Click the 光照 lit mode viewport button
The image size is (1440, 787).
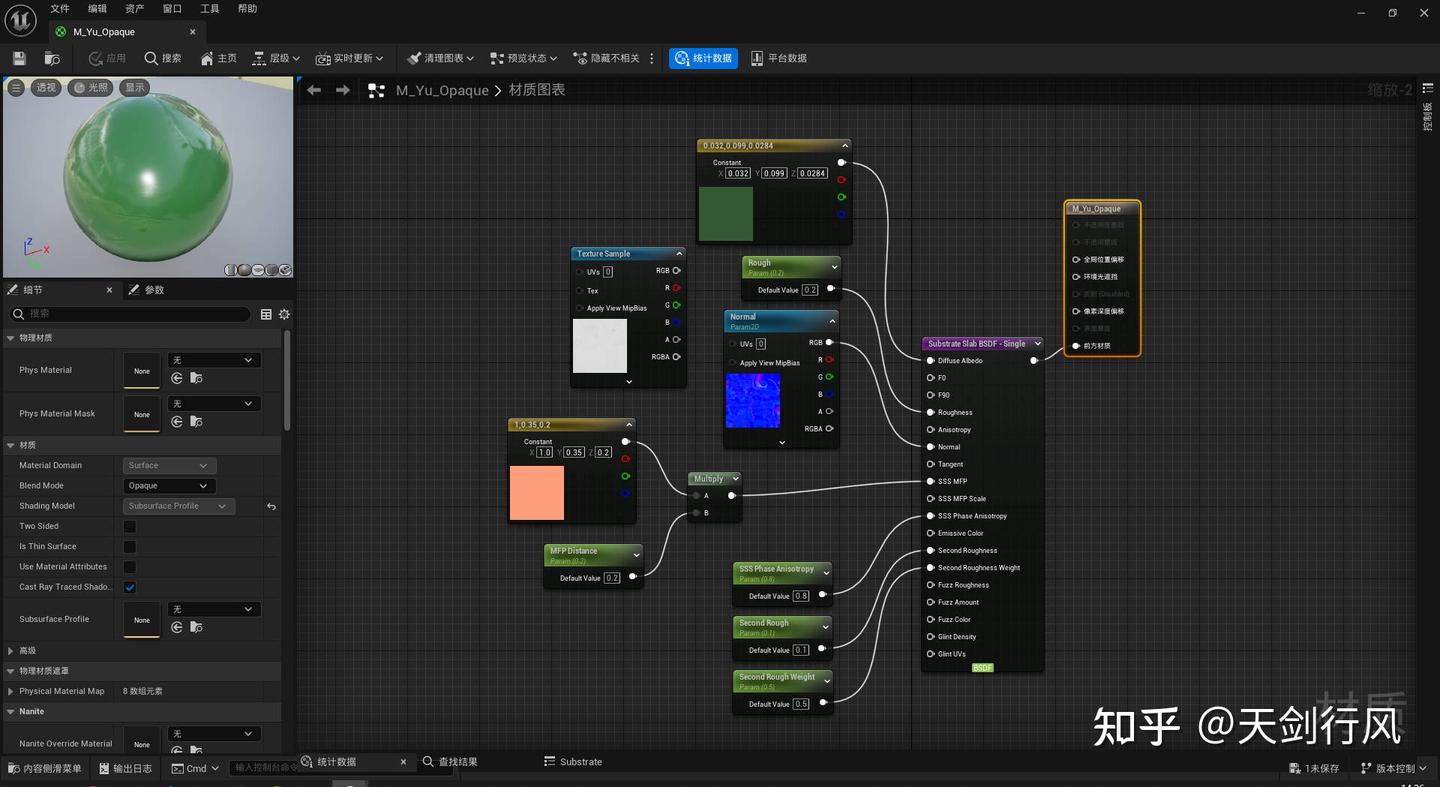coord(91,88)
